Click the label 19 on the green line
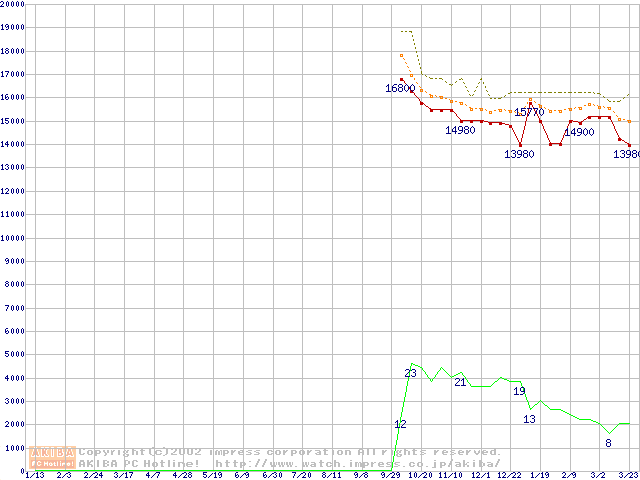 point(519,391)
